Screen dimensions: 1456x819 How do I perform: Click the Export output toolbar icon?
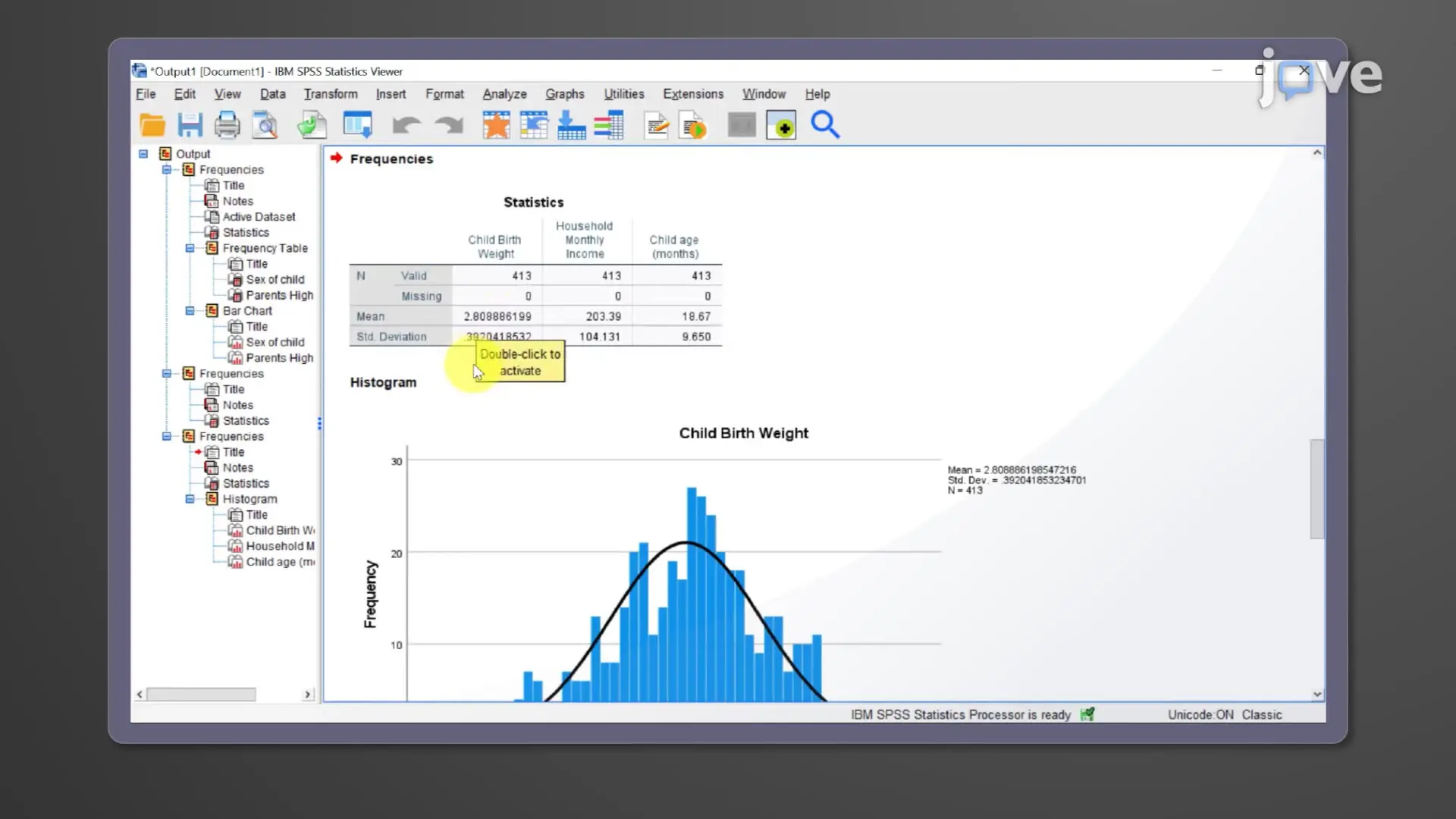coord(311,125)
